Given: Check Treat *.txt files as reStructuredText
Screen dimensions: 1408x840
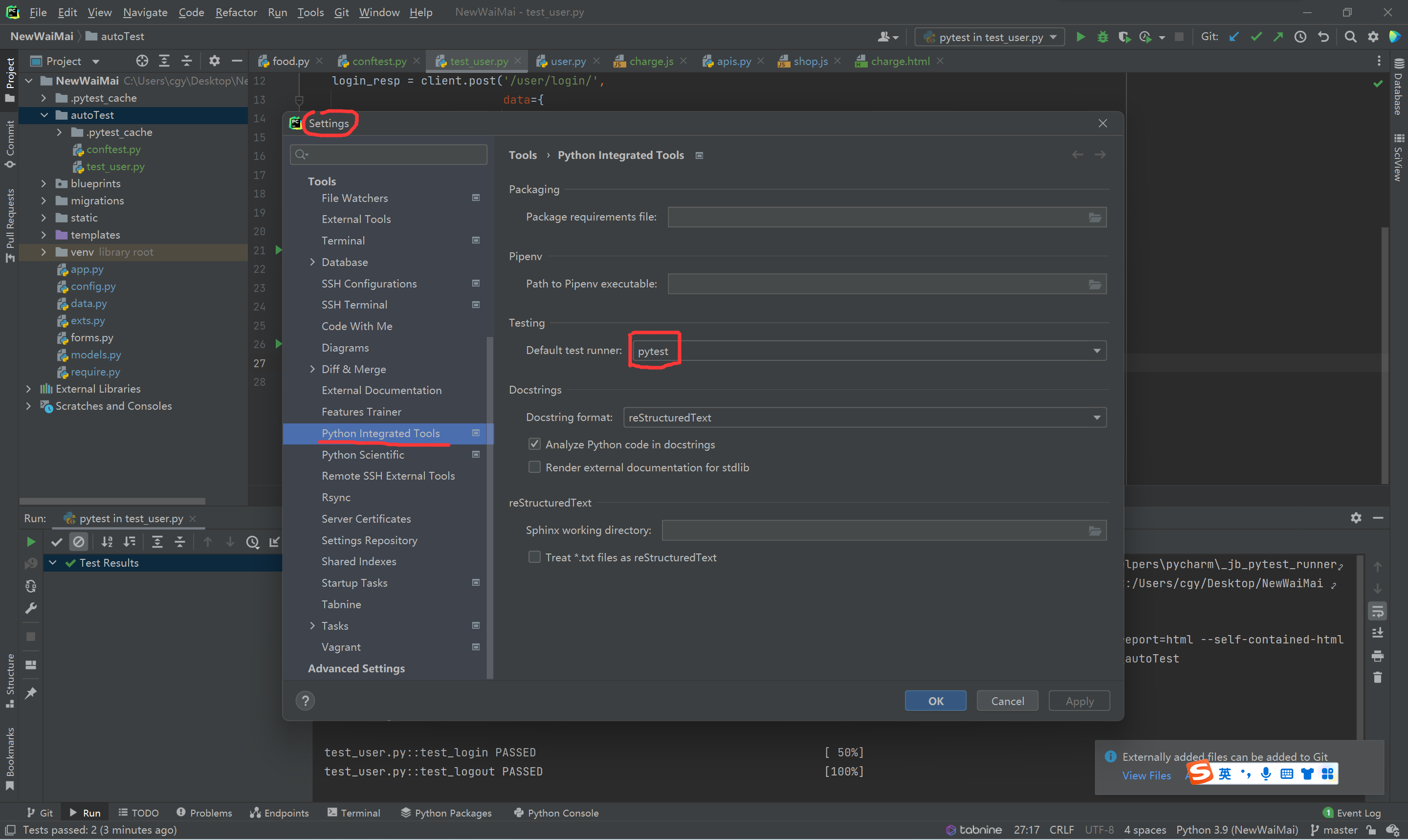Looking at the screenshot, I should (x=534, y=557).
